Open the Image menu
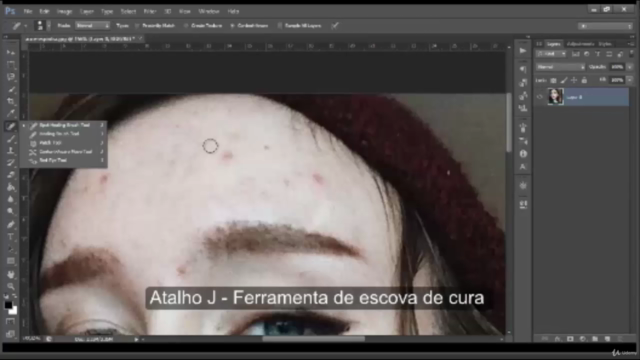640x360 pixels. pyautogui.click(x=64, y=11)
